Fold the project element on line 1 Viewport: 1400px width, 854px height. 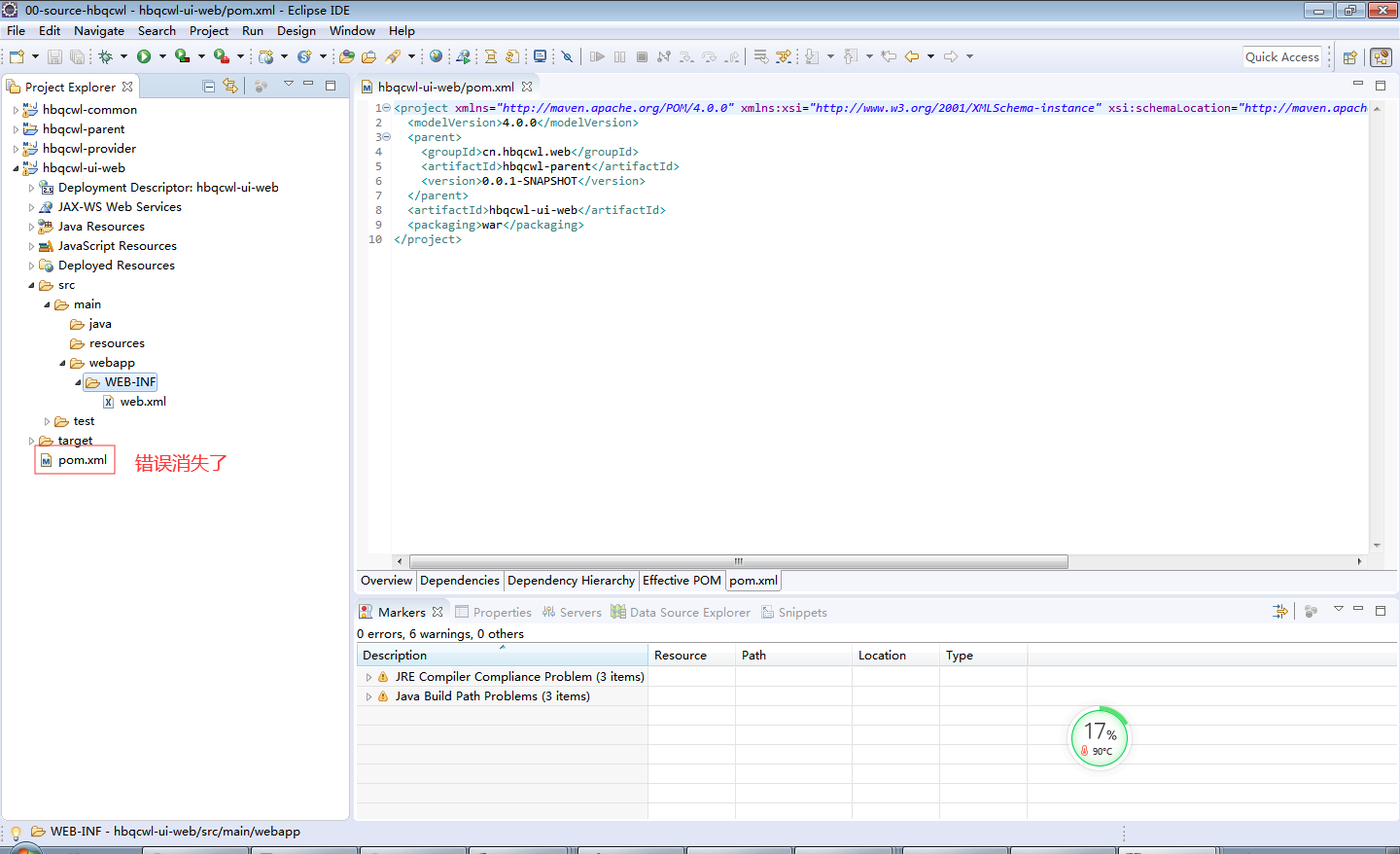coord(386,108)
